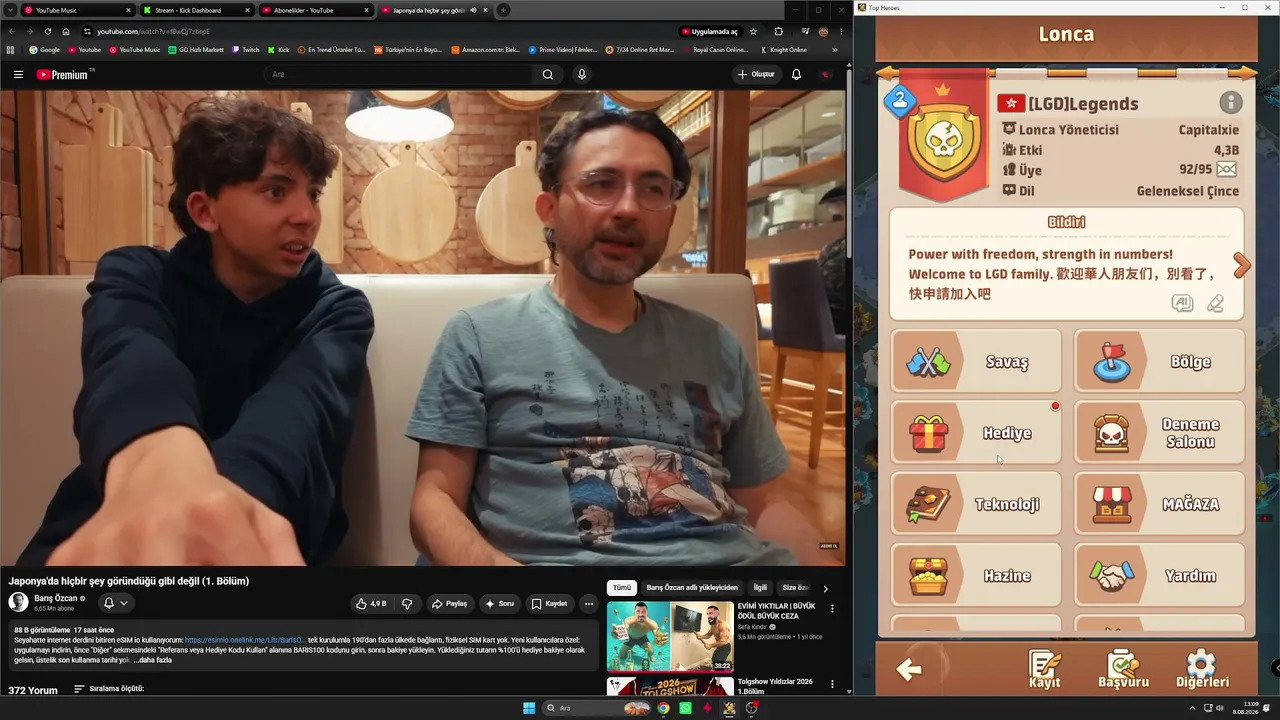Open the Teknoloji guild menu
The image size is (1280, 720).
(976, 504)
